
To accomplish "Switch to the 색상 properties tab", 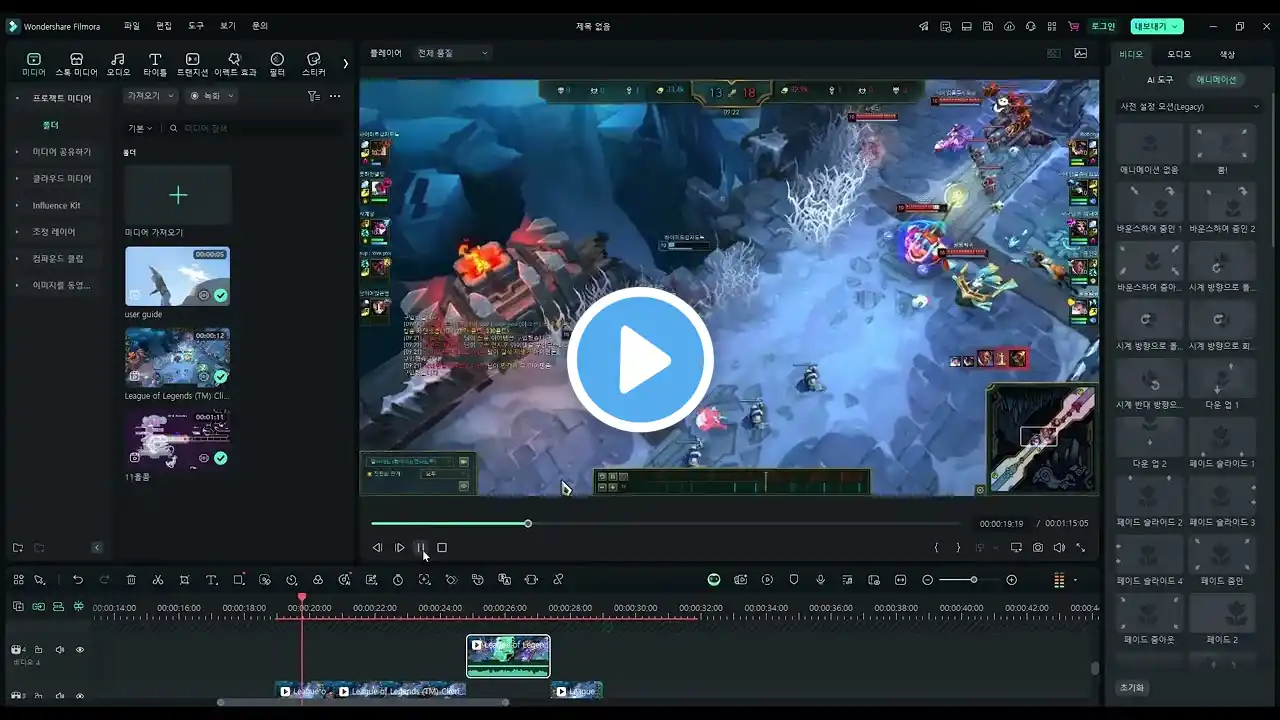I will (x=1227, y=54).
